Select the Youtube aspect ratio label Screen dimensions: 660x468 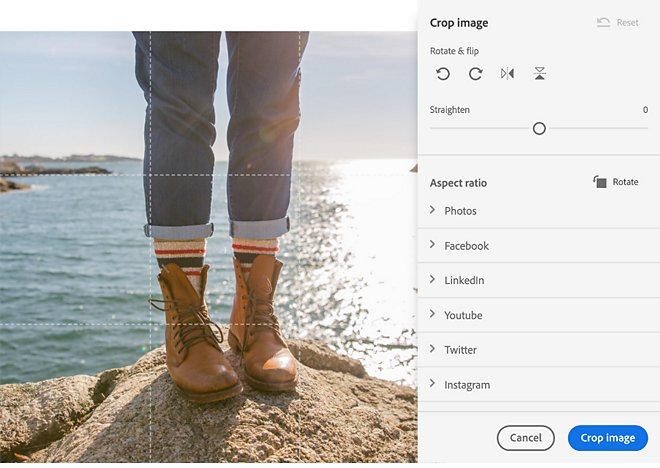pos(463,315)
